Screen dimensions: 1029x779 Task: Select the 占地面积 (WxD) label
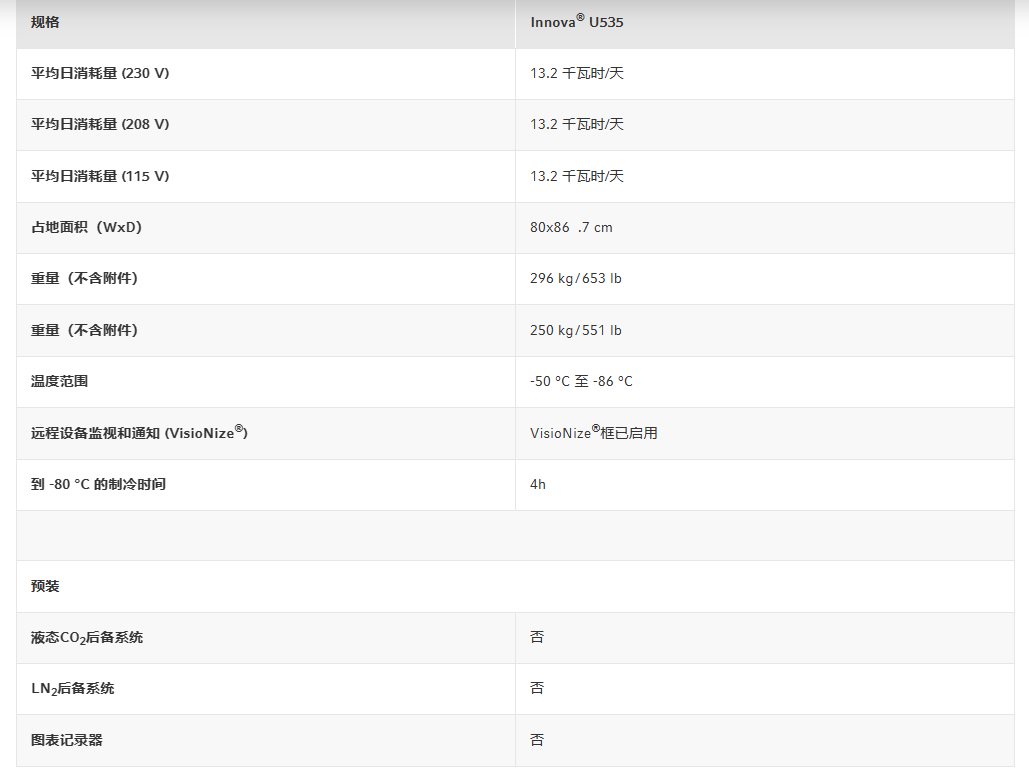click(87, 228)
